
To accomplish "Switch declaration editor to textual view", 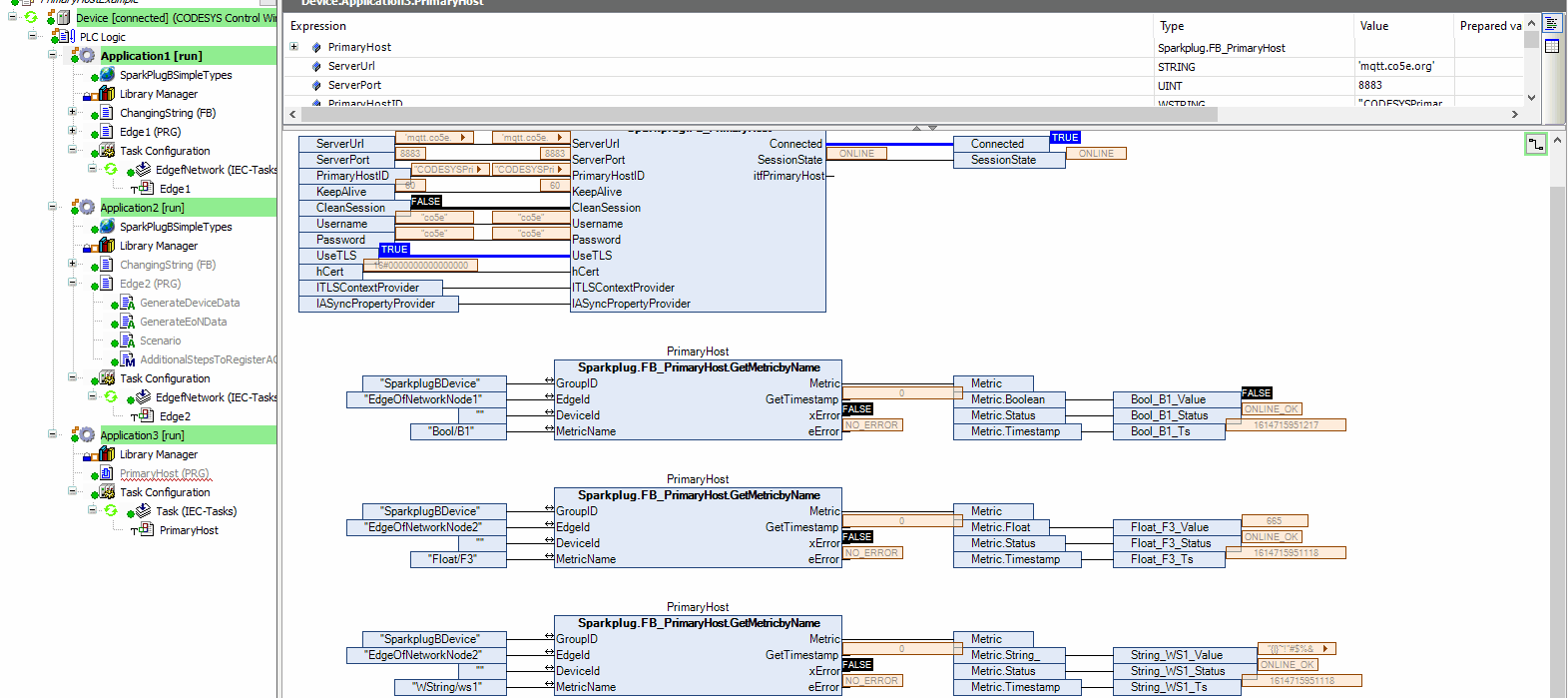I will pyautogui.click(x=1552, y=24).
